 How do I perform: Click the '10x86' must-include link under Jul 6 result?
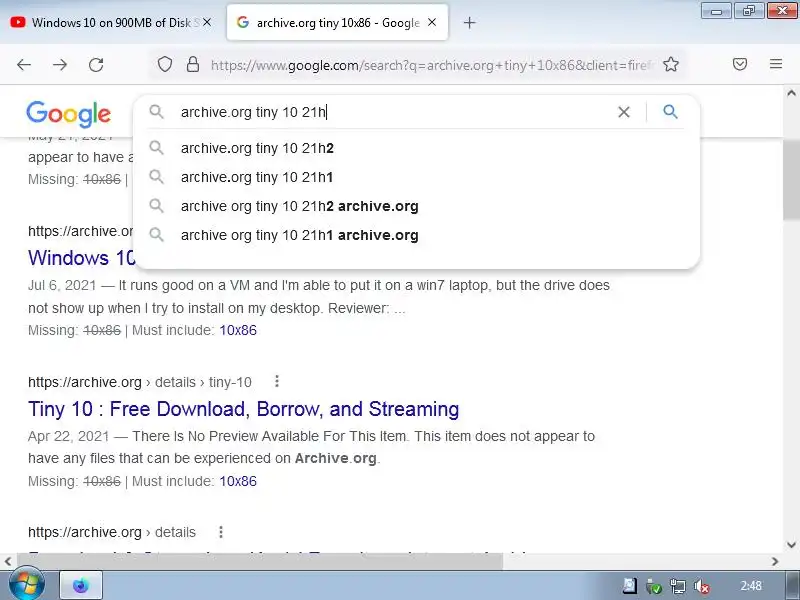238,330
